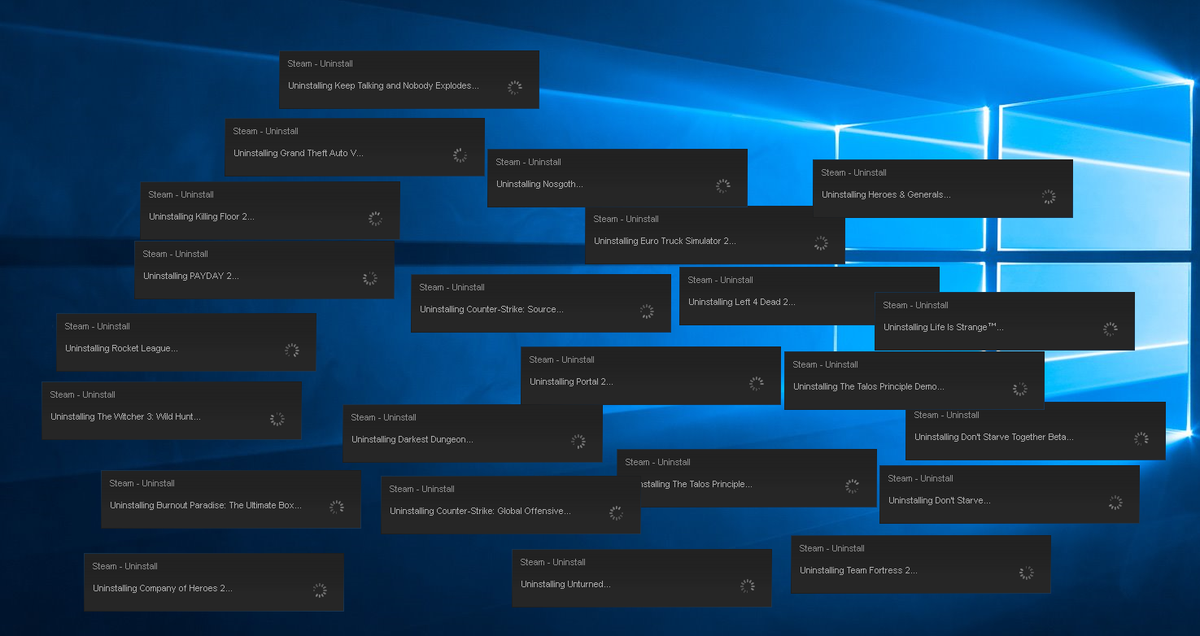Click the spinner in Keep Talking and Nobody Explodes dialog

tap(514, 88)
